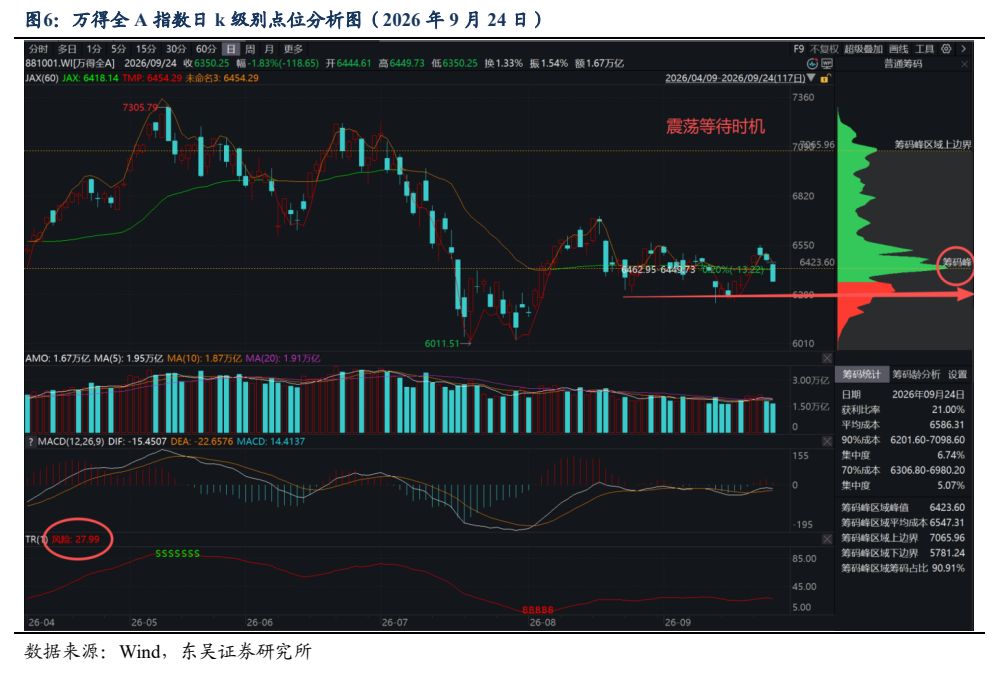Viewport: 999px width, 674px height.
Task: Click the 获利比率 21.00% row
Action: [x=903, y=410]
